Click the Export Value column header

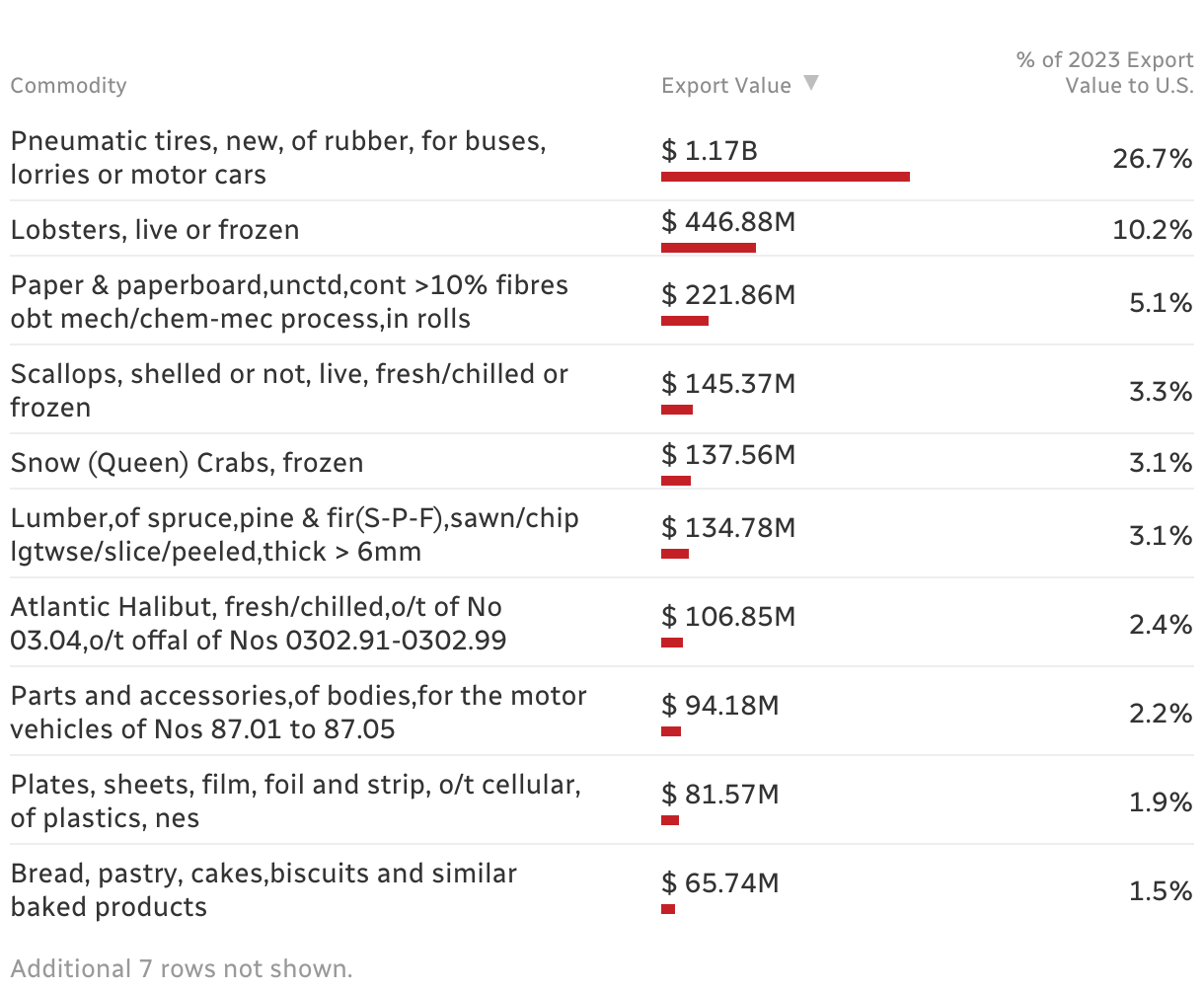click(x=726, y=86)
